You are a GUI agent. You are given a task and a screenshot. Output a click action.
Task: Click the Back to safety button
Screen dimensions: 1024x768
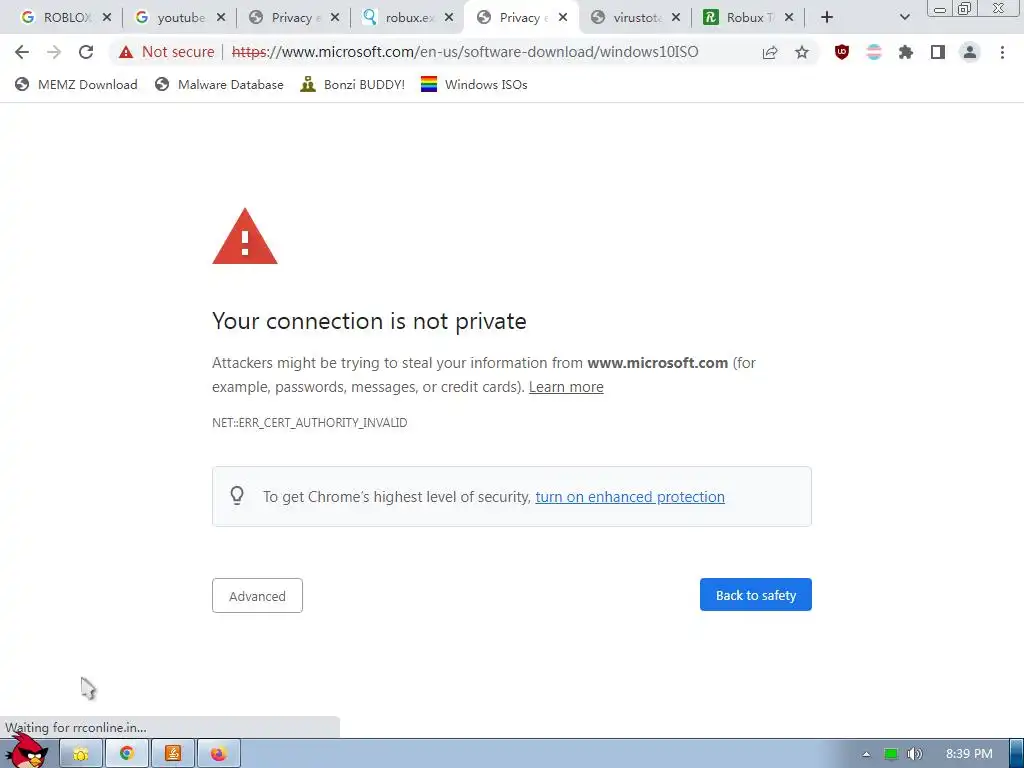click(x=756, y=595)
